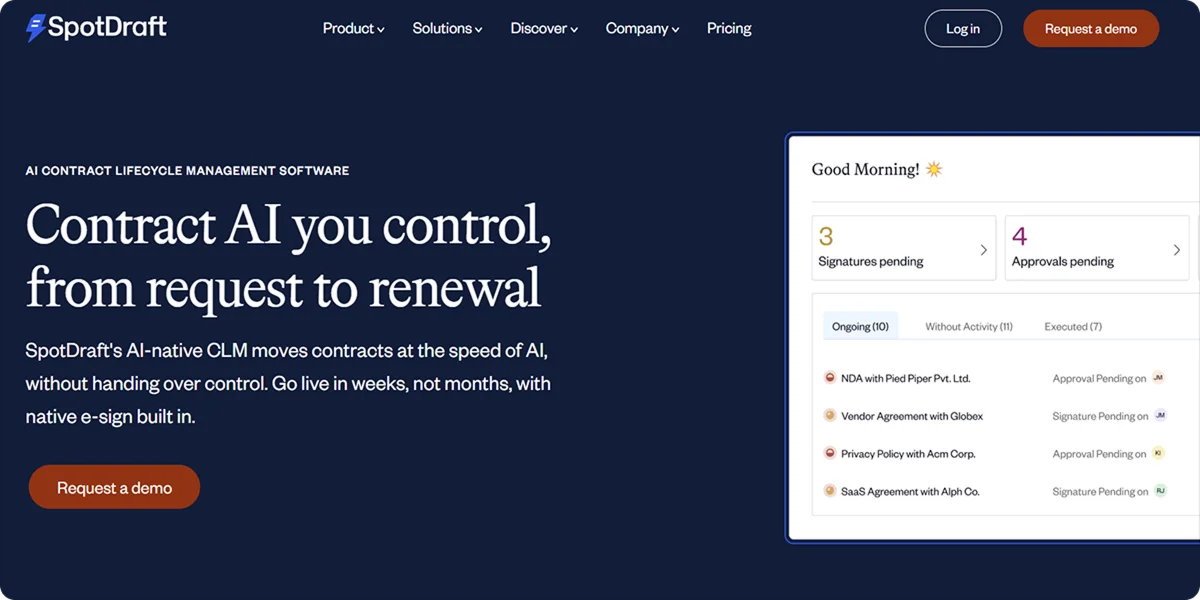The width and height of the screenshot is (1200, 600).
Task: Click the status icon beside NDA with Pied Piper
Action: tap(829, 378)
